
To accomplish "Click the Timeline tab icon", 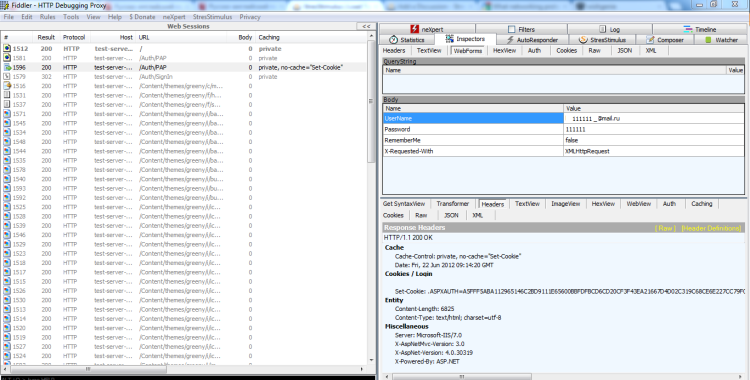I will pyautogui.click(x=688, y=29).
